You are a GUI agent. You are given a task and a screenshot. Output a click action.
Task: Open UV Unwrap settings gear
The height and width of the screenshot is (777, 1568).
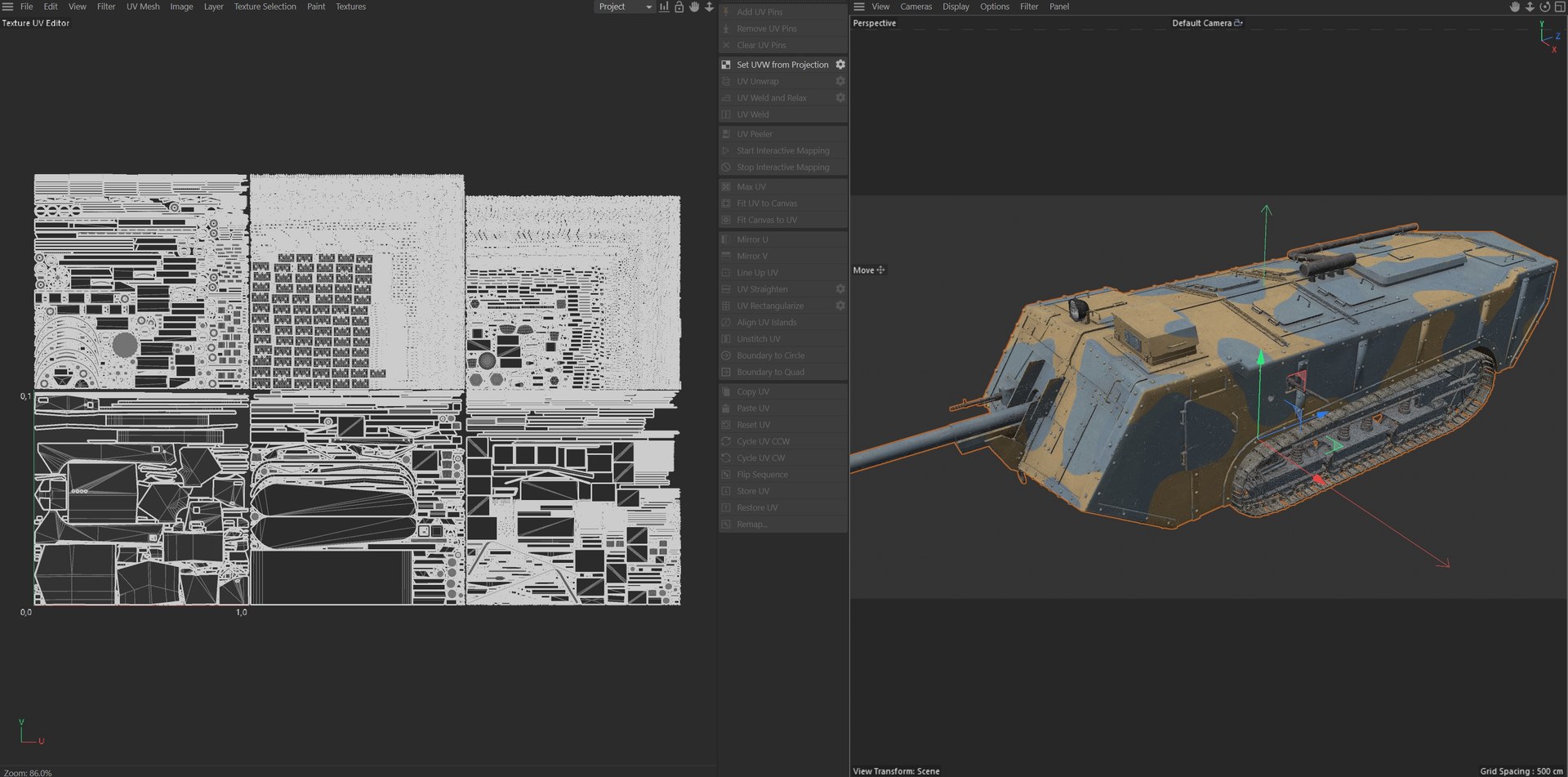[x=840, y=81]
